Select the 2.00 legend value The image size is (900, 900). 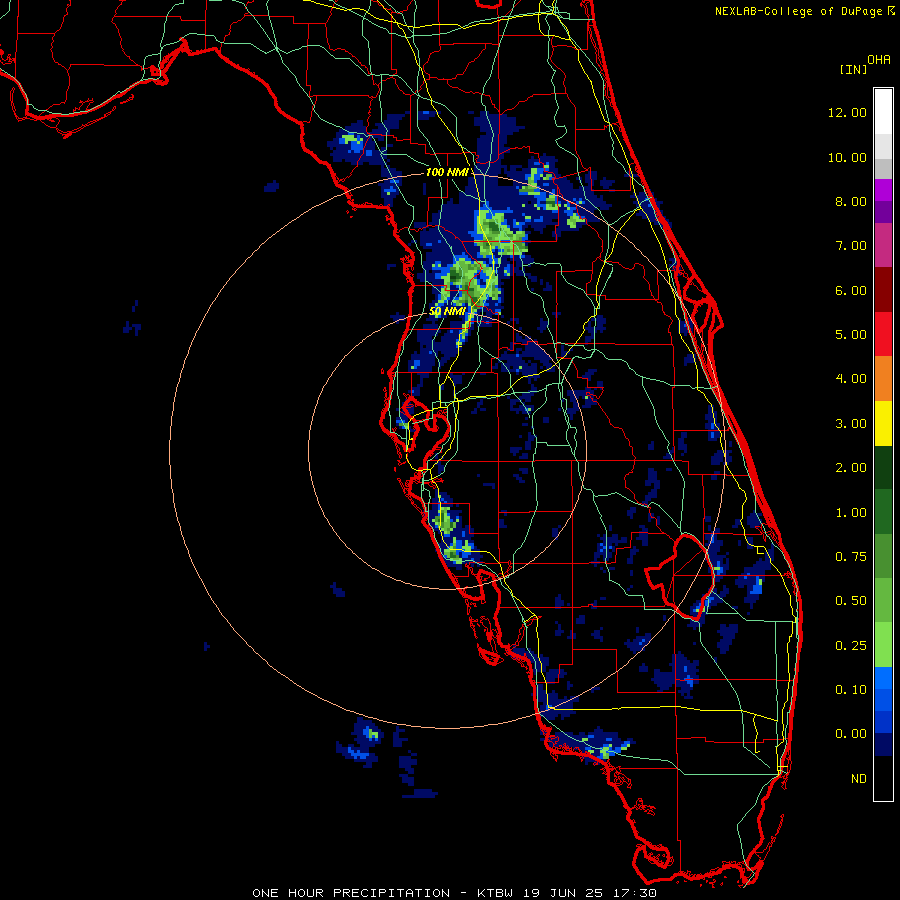pyautogui.click(x=851, y=468)
